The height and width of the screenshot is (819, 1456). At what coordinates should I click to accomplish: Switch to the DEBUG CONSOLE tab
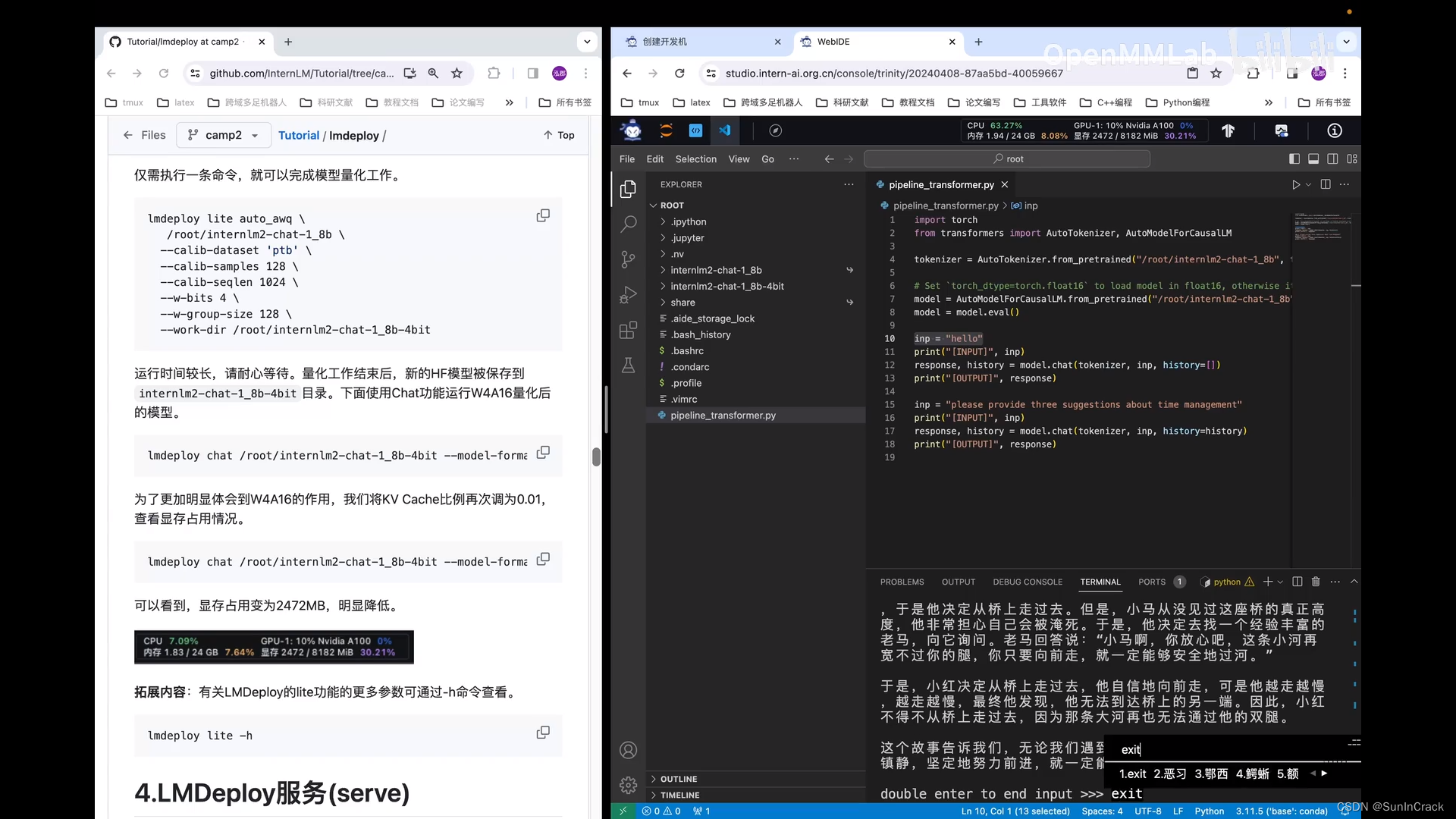[1027, 582]
